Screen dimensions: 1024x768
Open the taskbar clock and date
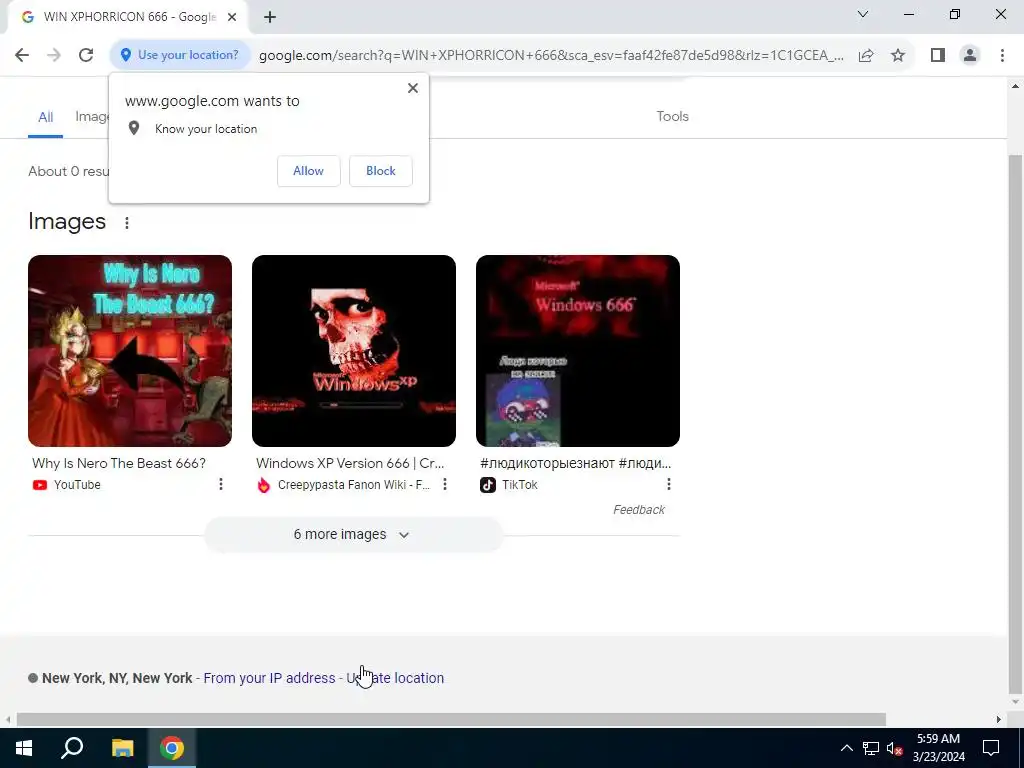pos(938,748)
